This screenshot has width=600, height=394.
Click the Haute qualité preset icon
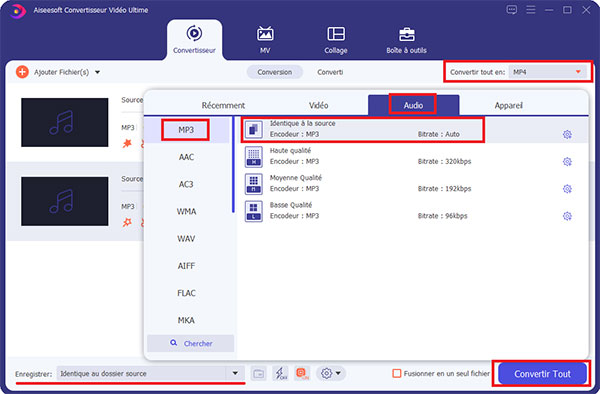pyautogui.click(x=253, y=156)
